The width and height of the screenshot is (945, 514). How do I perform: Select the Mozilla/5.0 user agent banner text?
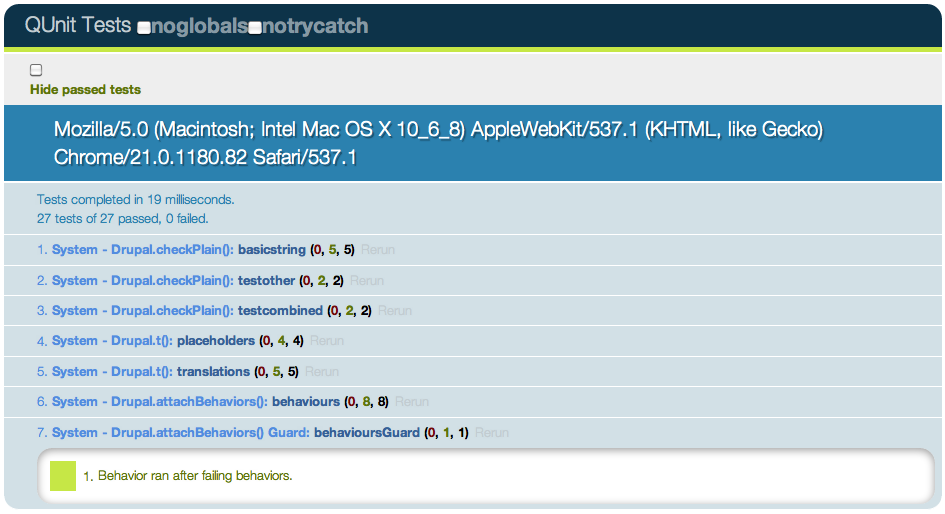(x=438, y=143)
